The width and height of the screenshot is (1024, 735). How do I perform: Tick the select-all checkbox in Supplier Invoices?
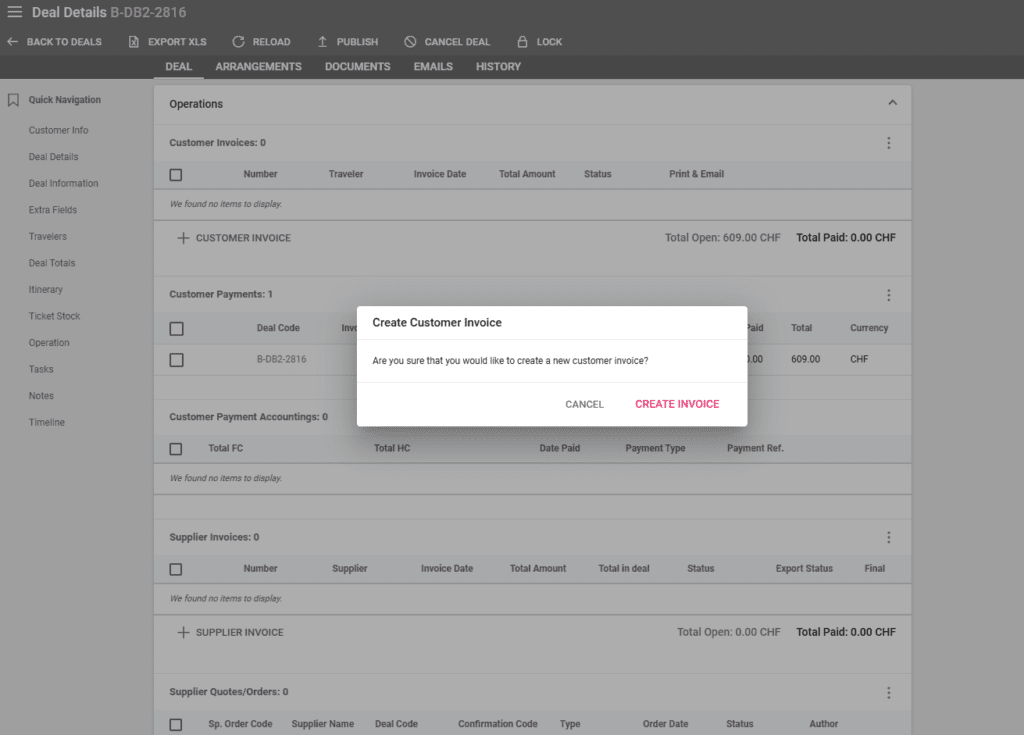coord(176,568)
